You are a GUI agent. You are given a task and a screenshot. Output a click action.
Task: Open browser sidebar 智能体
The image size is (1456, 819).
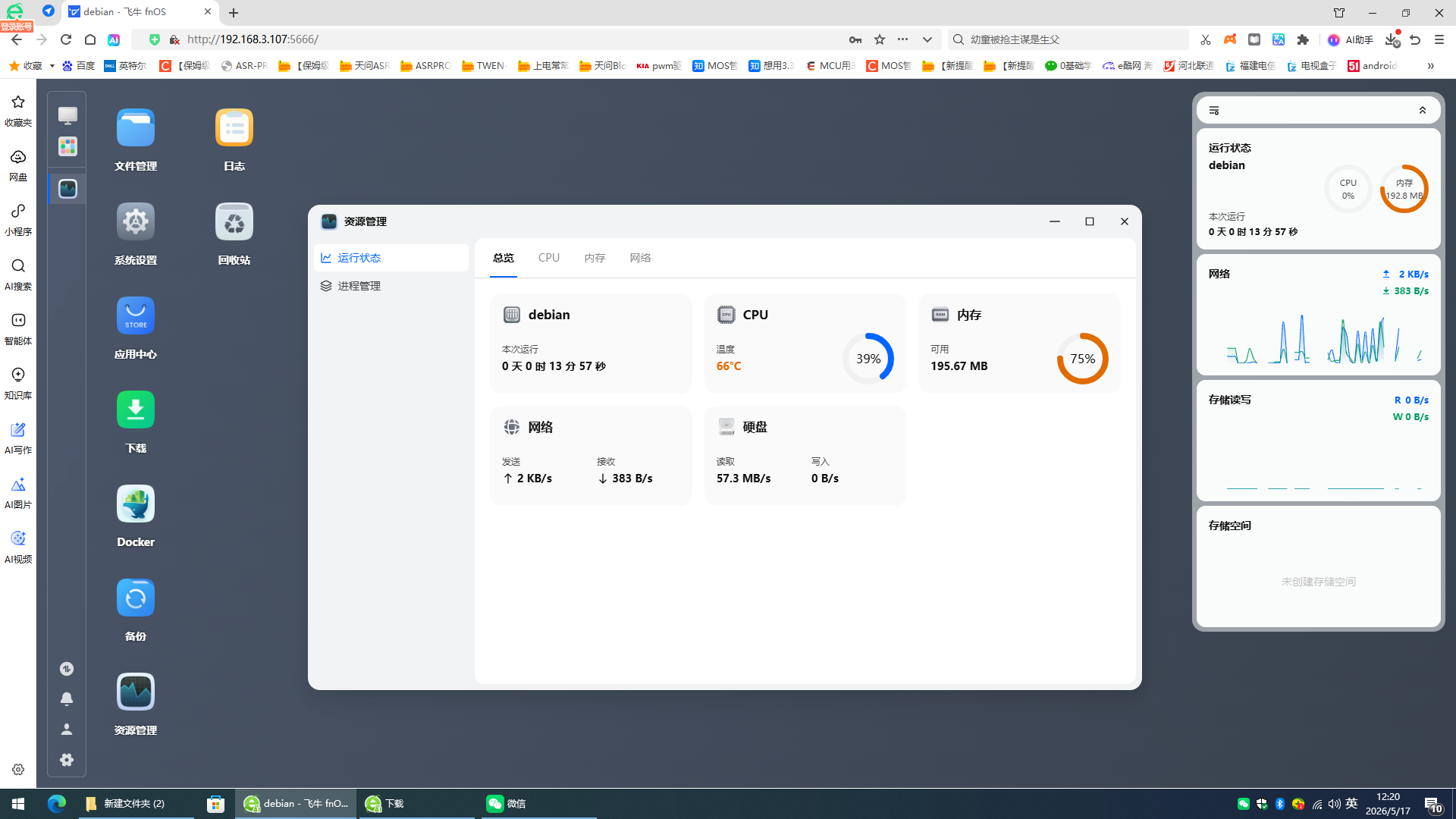pos(18,329)
